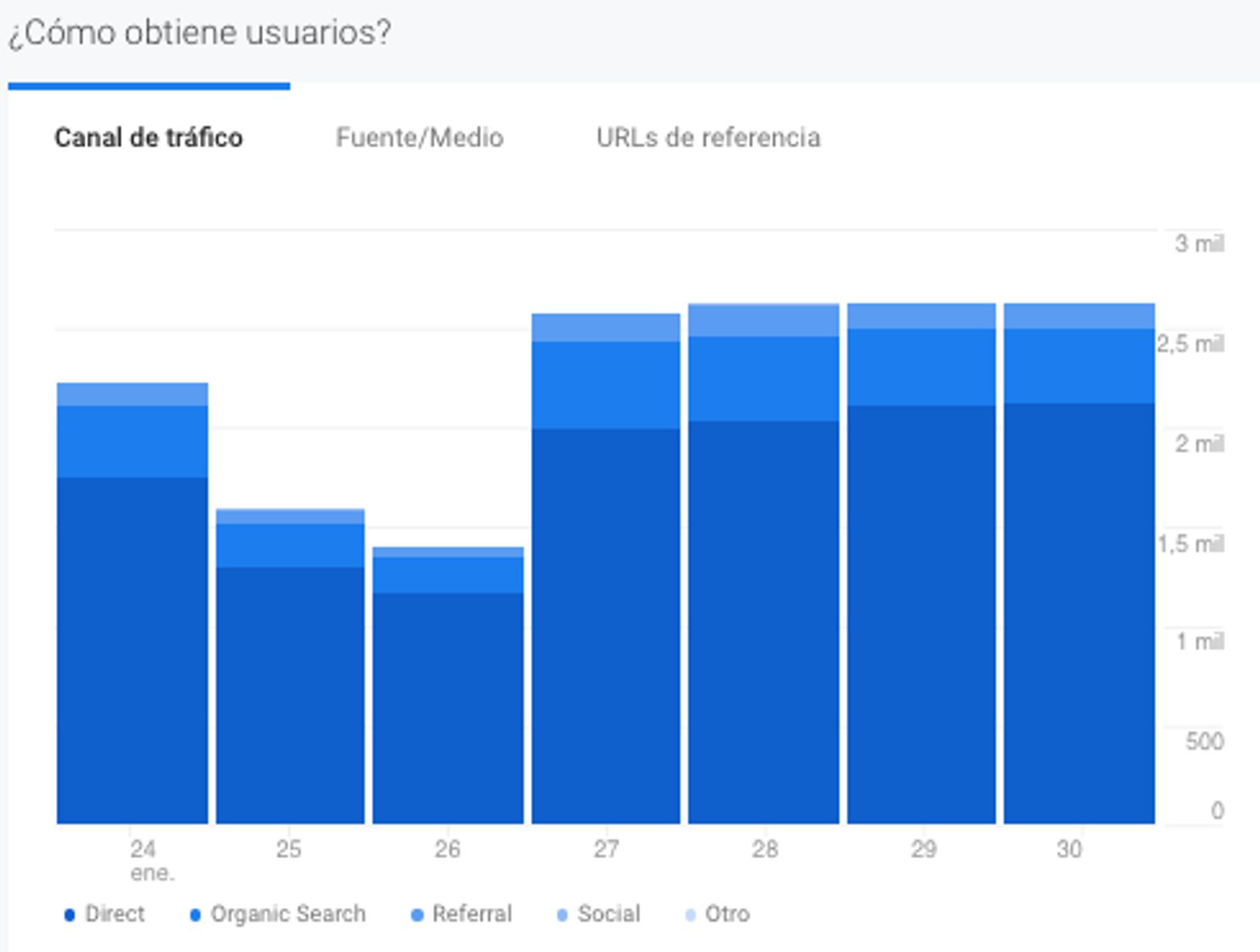Switch to the Fuente/Medio tab
The width and height of the screenshot is (1260, 952).
[x=419, y=138]
